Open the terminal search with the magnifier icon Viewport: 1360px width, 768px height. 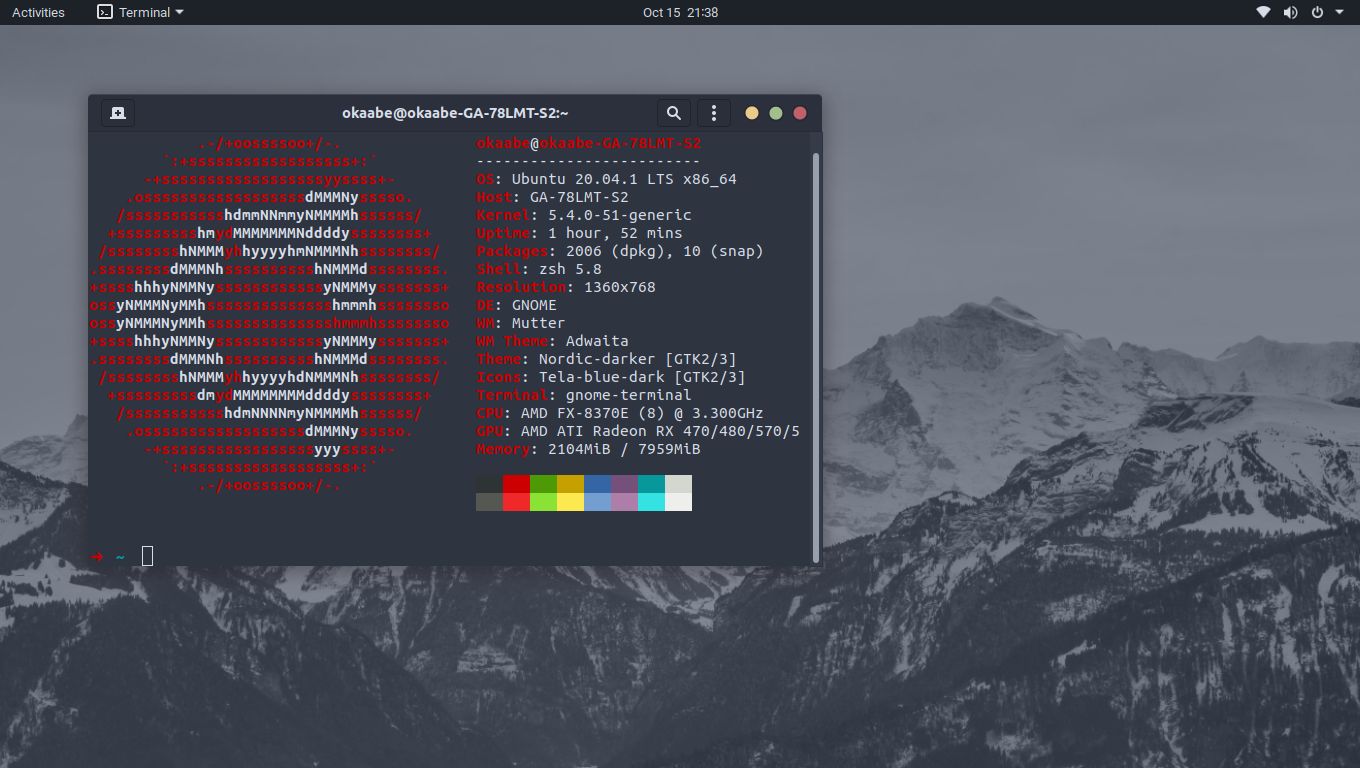[673, 113]
